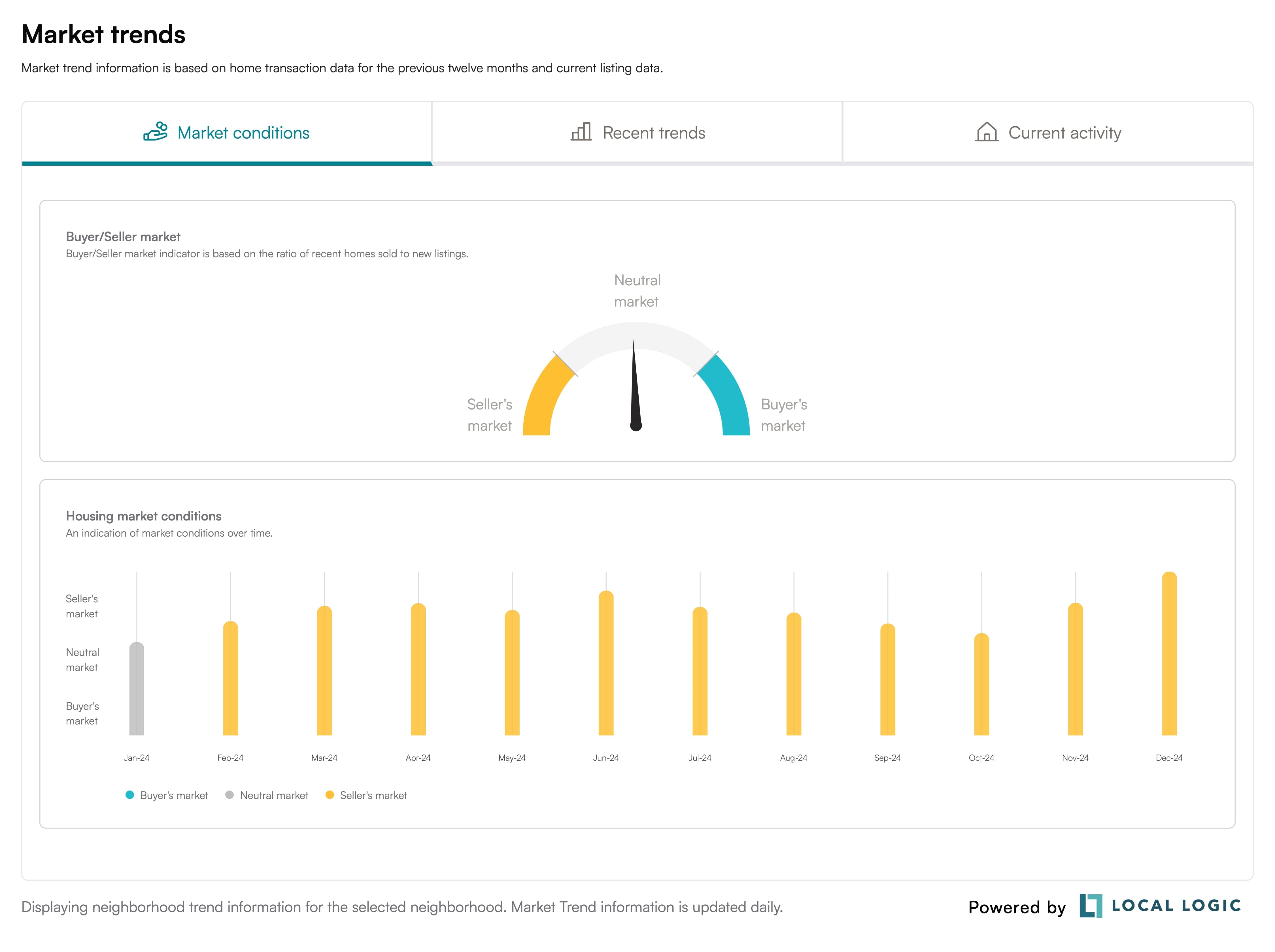Toggle Buyer's market legend item

167,795
